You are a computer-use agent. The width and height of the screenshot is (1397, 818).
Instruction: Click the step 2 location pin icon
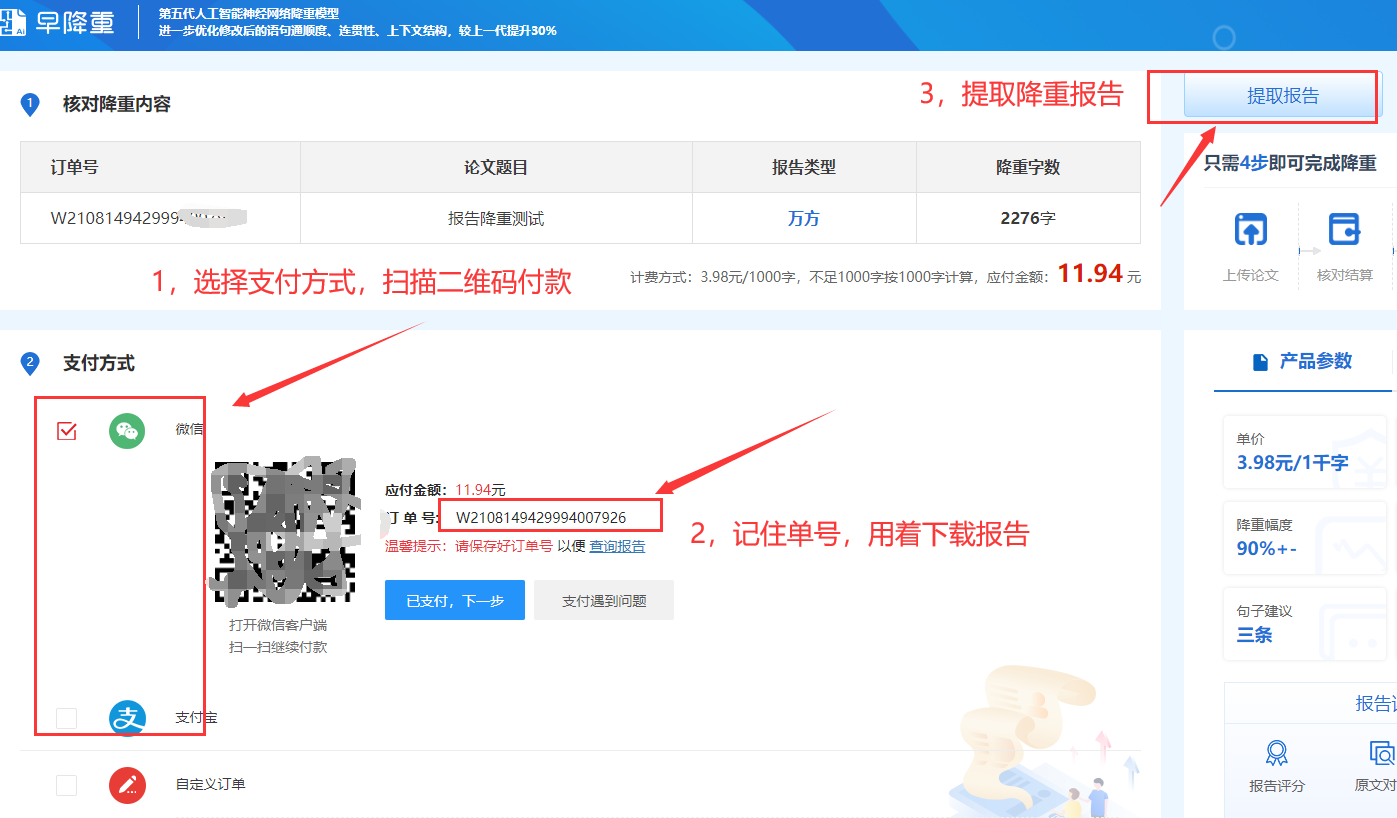click(x=29, y=363)
